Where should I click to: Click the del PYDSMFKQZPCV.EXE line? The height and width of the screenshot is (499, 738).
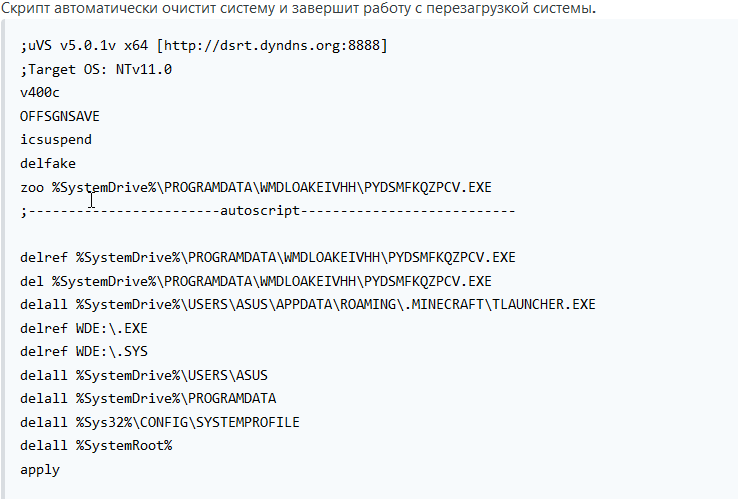click(x=256, y=281)
